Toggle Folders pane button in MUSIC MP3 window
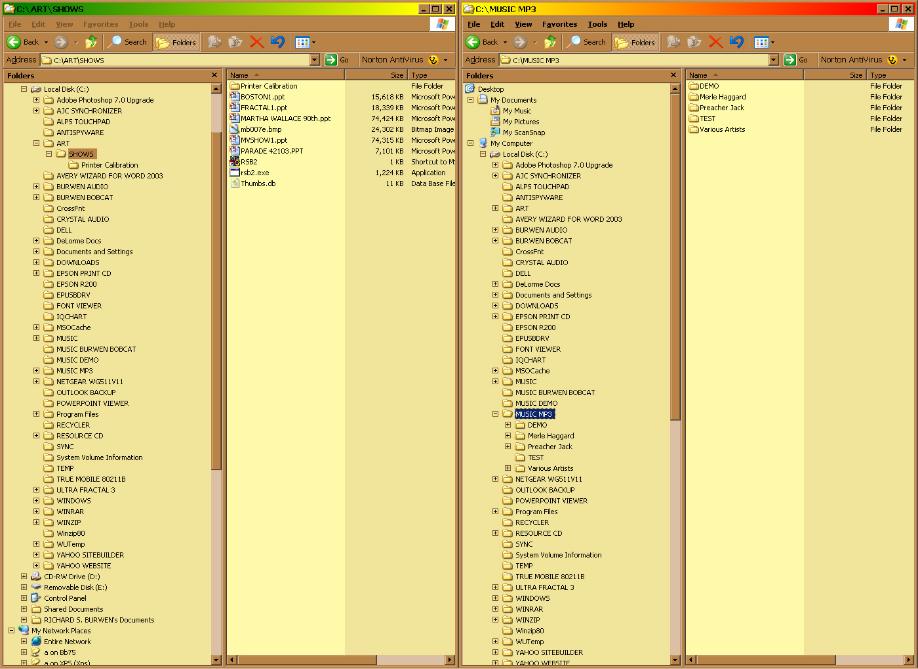Image resolution: width=918 pixels, height=669 pixels. [635, 42]
